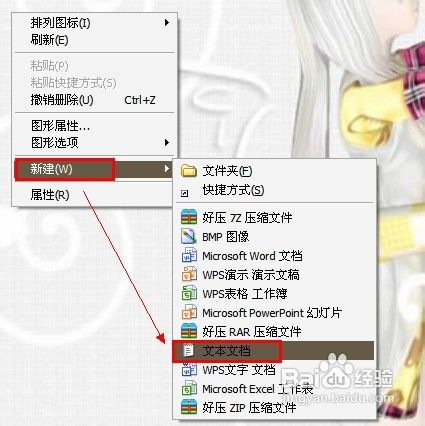Click the 好压 ZIP 压缩文件 icon
The height and width of the screenshot is (426, 425).
[189, 408]
